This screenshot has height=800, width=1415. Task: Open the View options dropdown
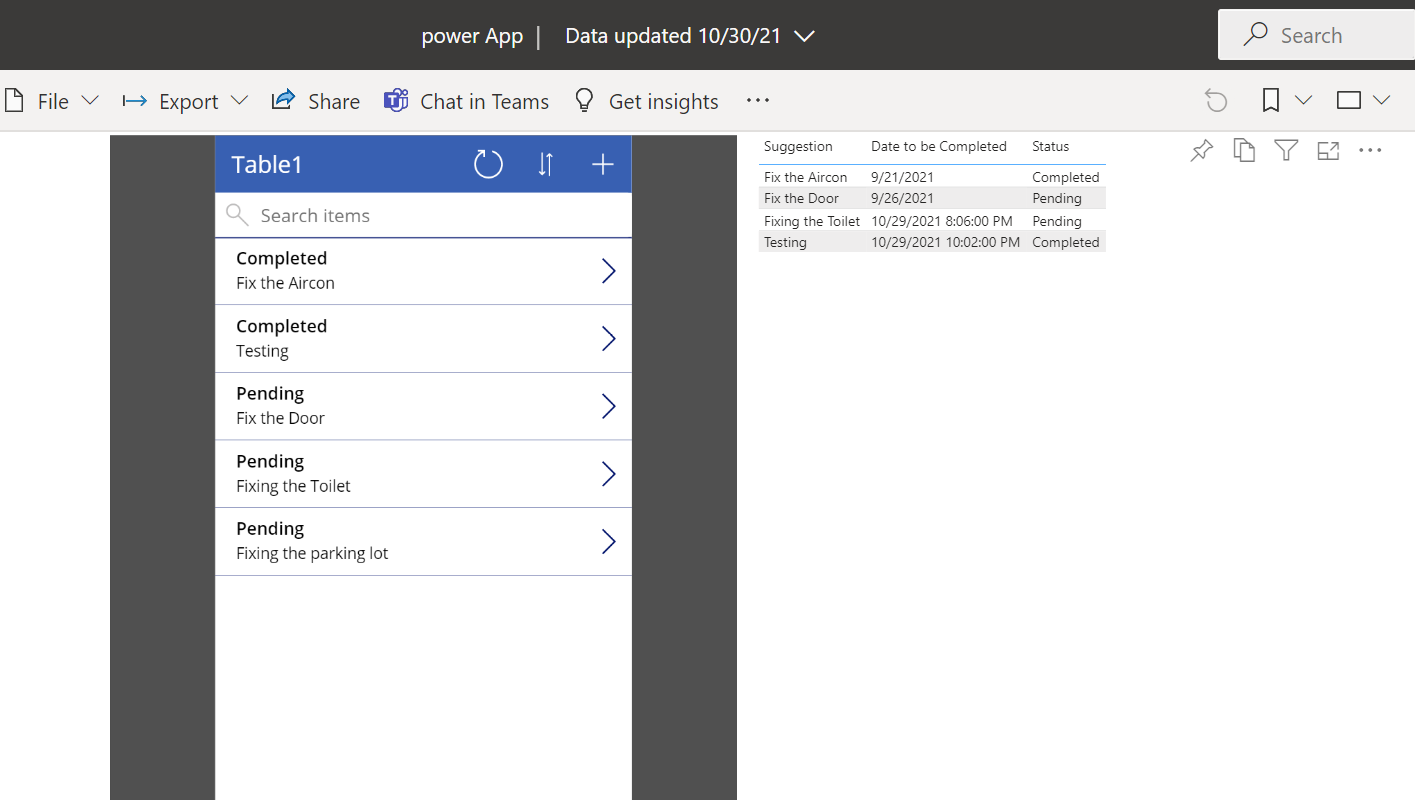click(x=1363, y=100)
